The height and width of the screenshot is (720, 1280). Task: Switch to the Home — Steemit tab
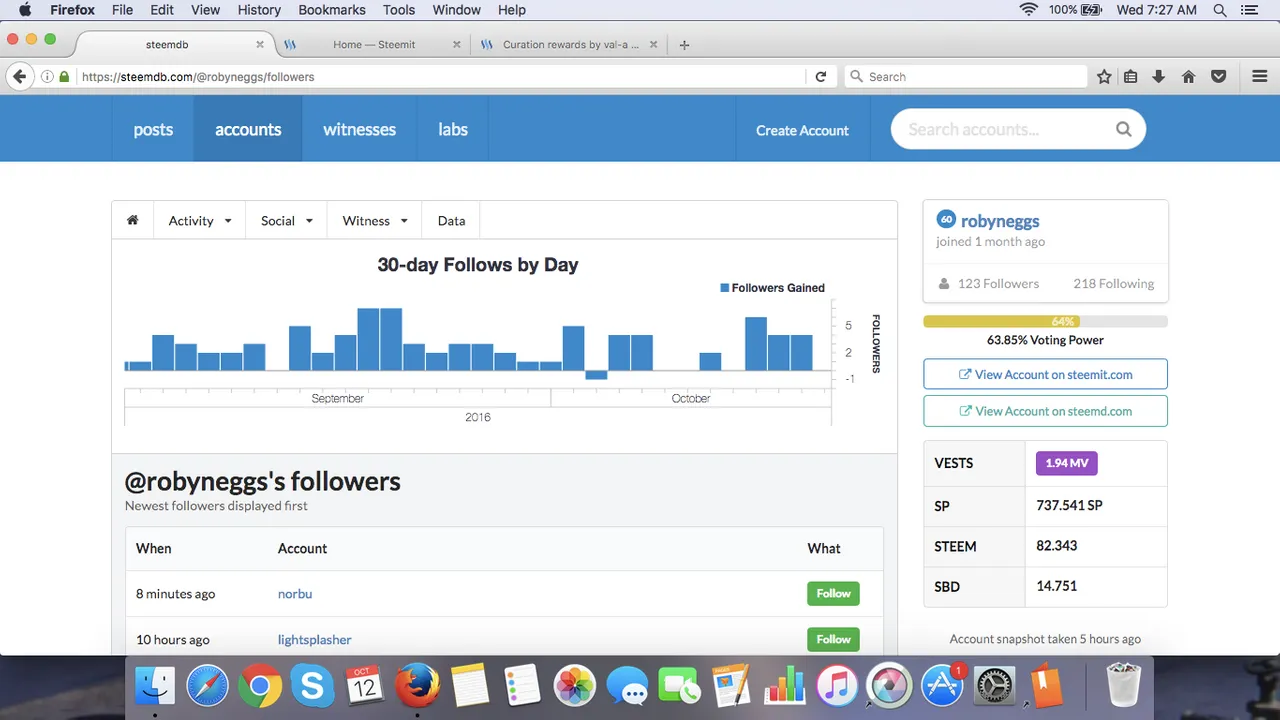(x=372, y=45)
